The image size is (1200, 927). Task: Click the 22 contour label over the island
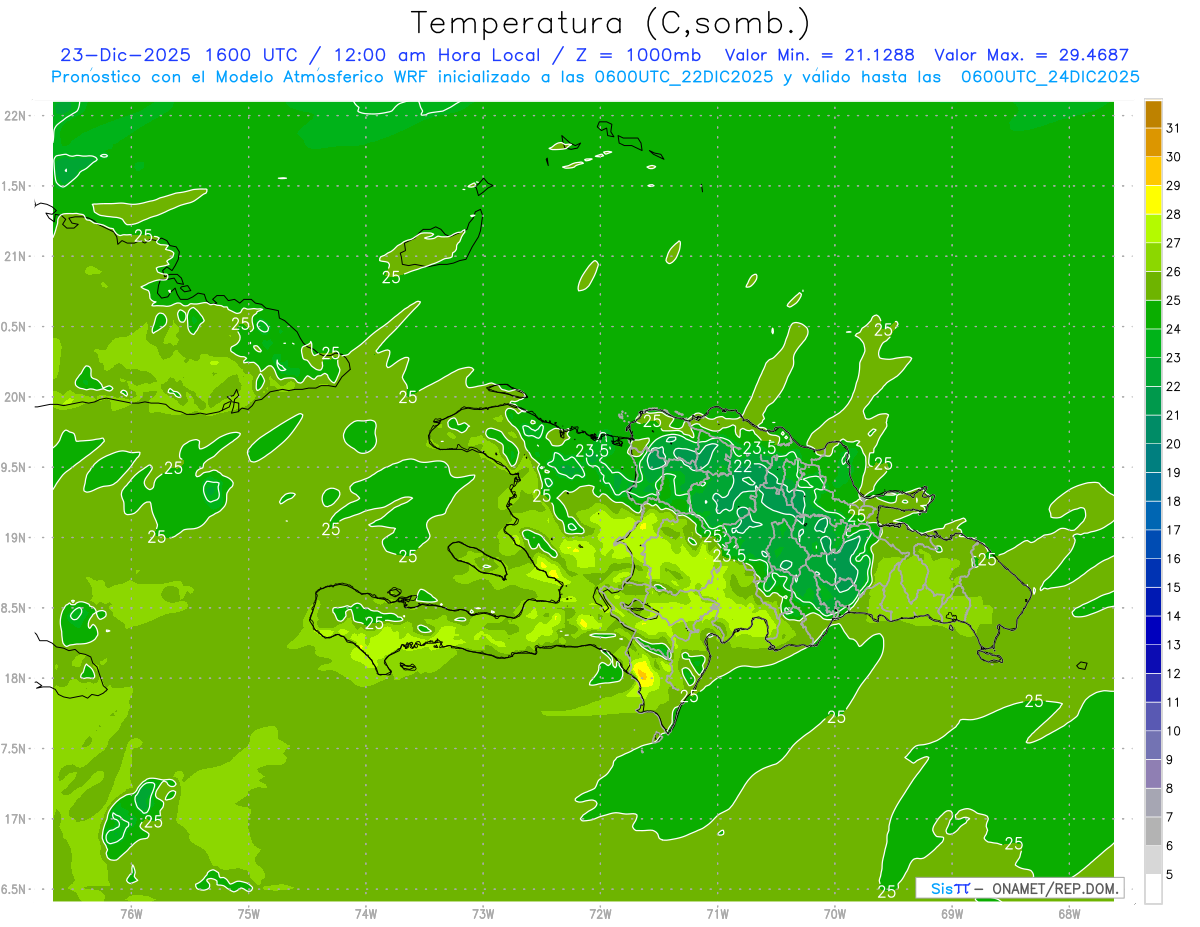pyautogui.click(x=744, y=466)
